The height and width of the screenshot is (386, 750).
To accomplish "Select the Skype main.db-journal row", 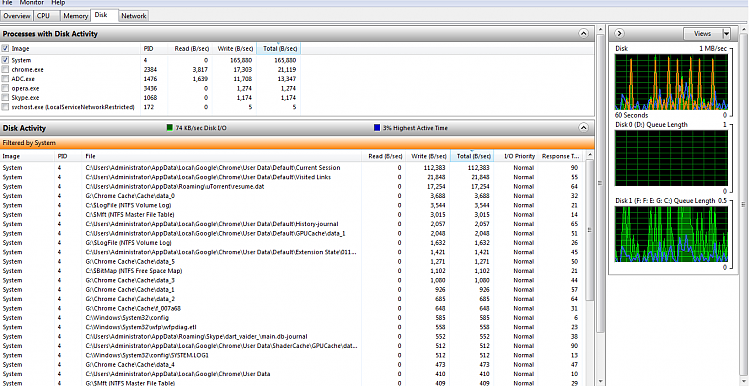I will [292, 336].
